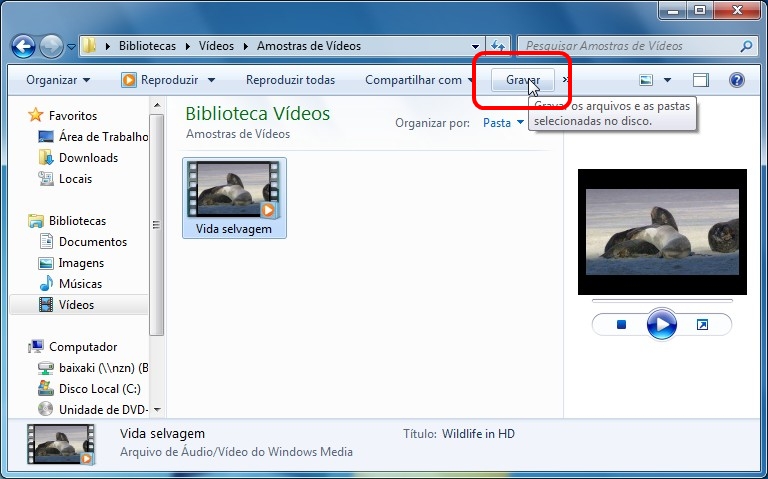768x479 pixels.
Task: Open the change view dropdown arrow
Action: pyautogui.click(x=667, y=80)
